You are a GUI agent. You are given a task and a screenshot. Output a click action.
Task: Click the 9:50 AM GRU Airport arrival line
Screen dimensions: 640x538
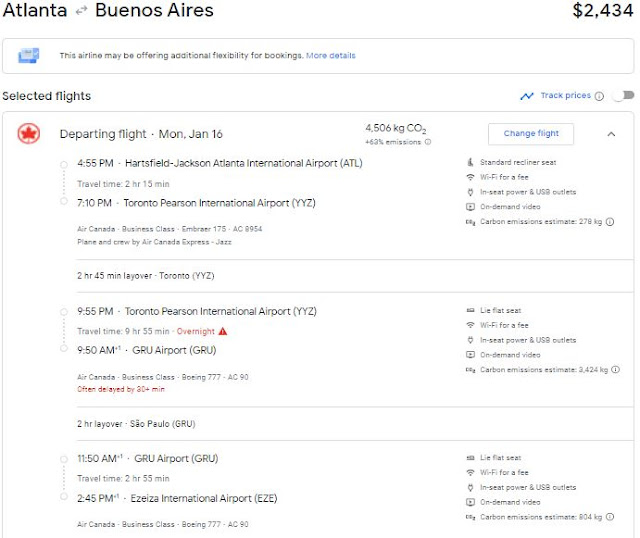(x=147, y=350)
